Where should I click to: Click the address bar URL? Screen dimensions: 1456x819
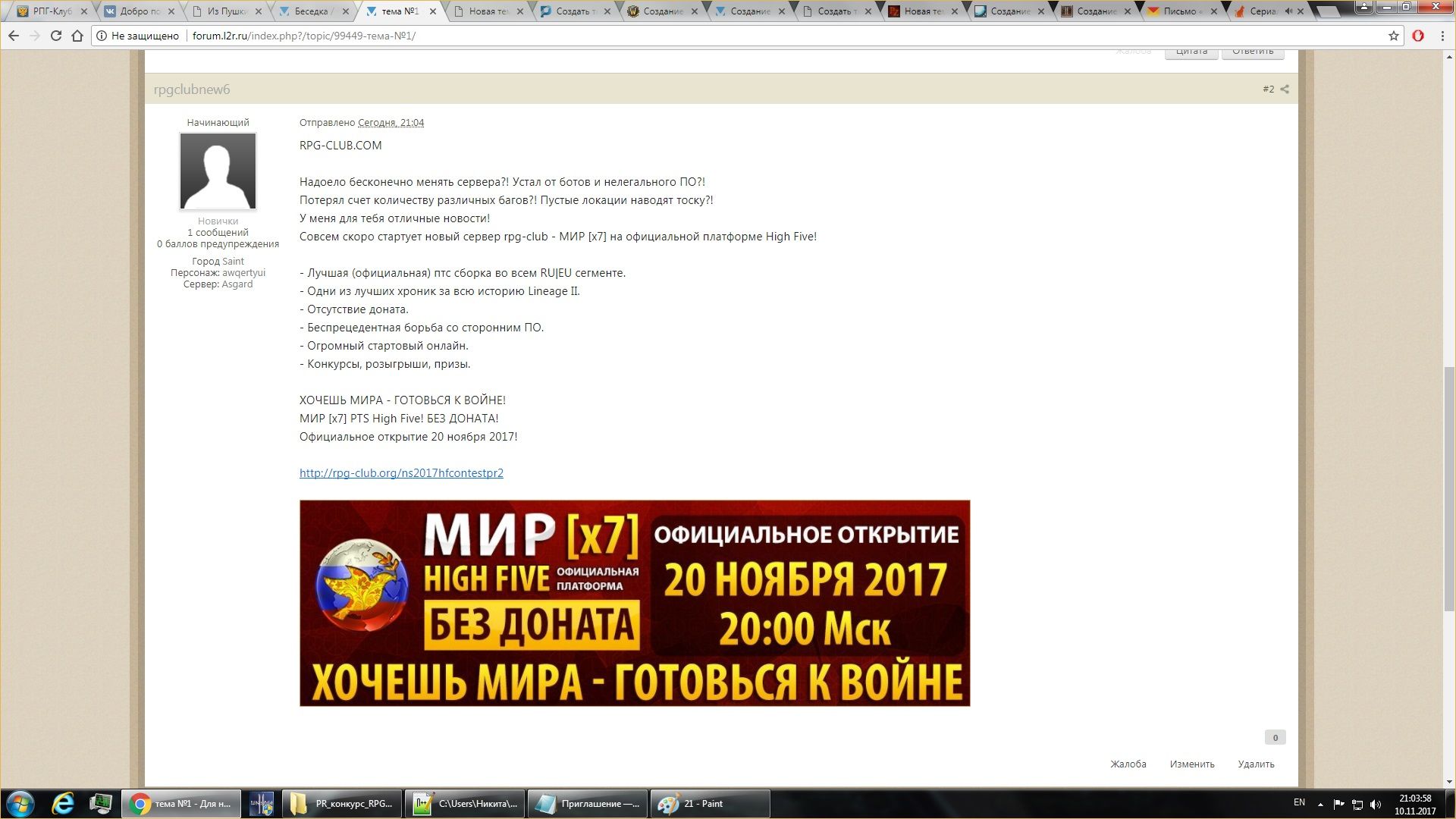[x=303, y=36]
